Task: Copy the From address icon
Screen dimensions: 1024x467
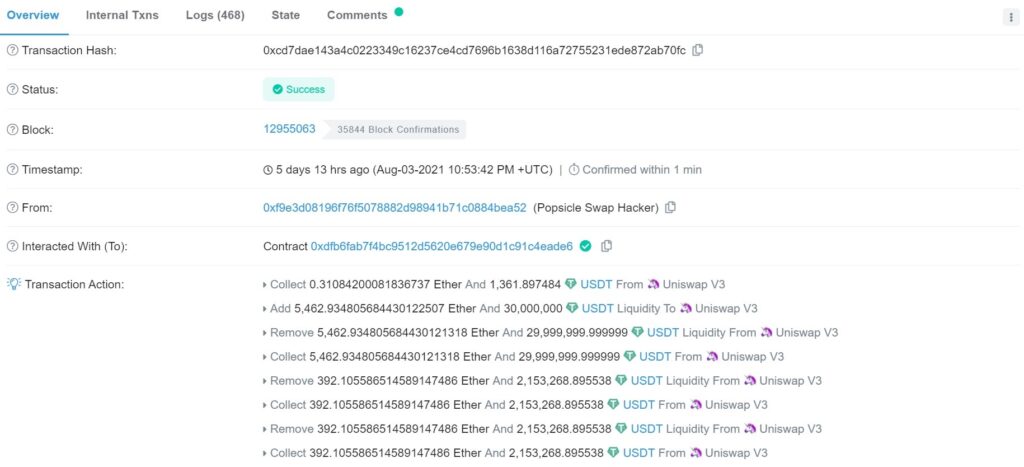Action: coord(670,208)
